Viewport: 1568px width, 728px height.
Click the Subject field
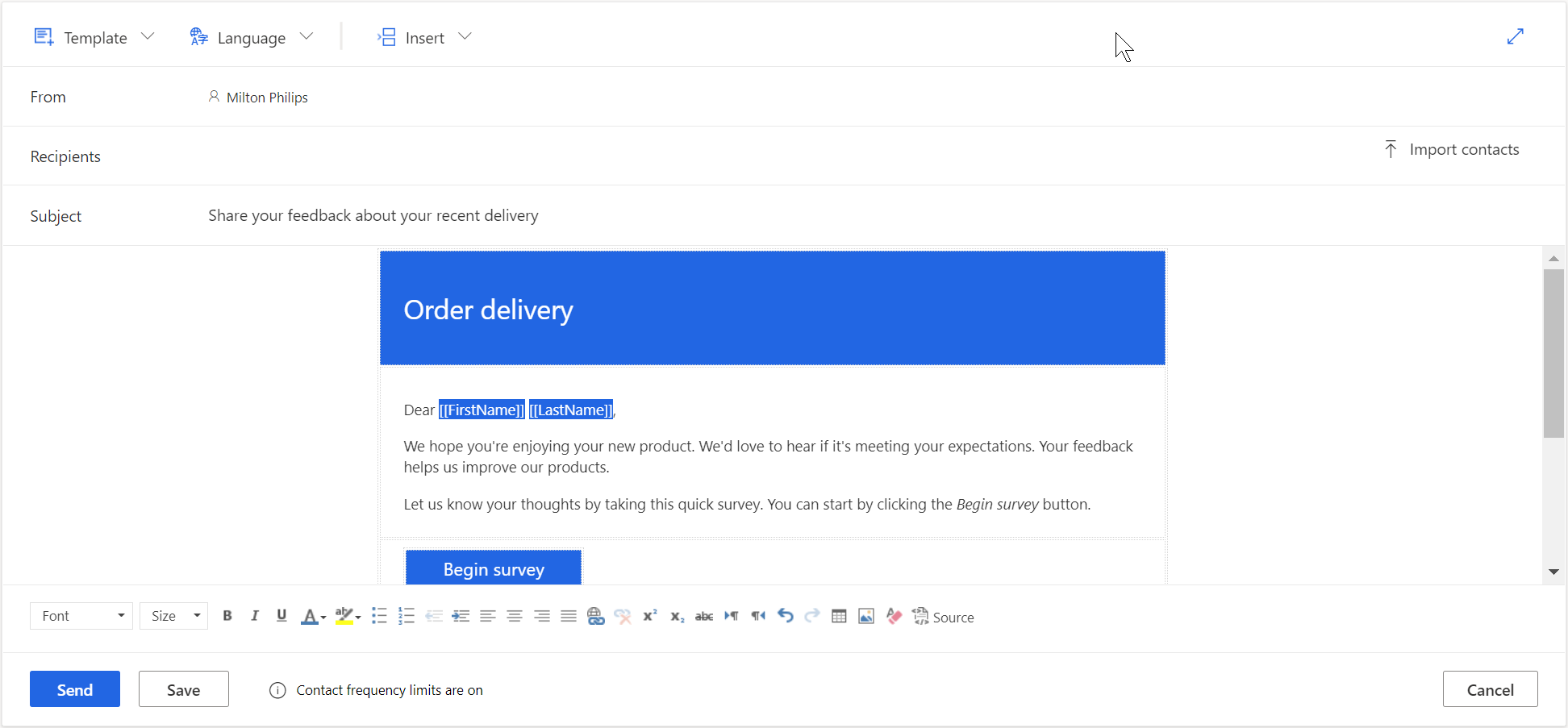[373, 215]
